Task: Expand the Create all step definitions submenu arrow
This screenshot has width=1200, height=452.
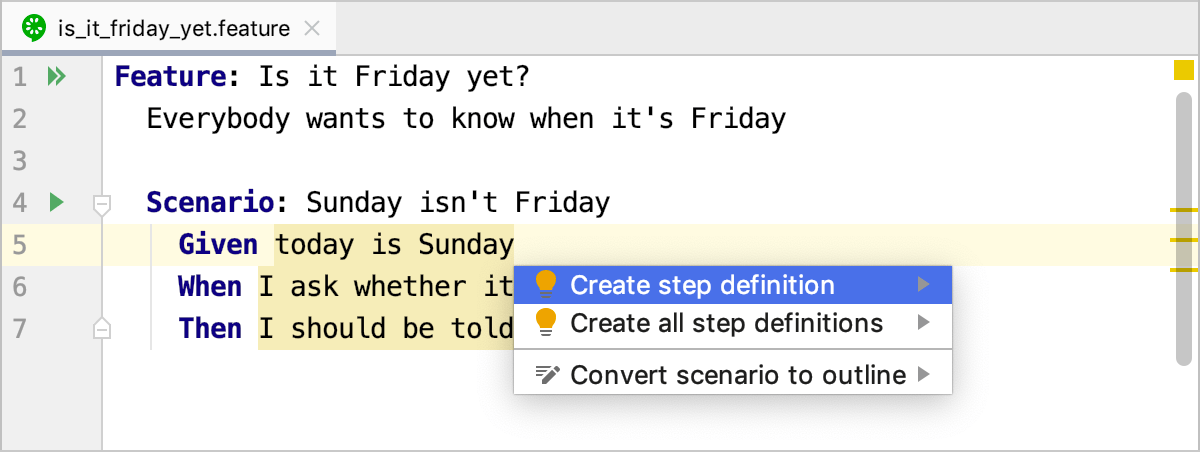Action: [923, 323]
